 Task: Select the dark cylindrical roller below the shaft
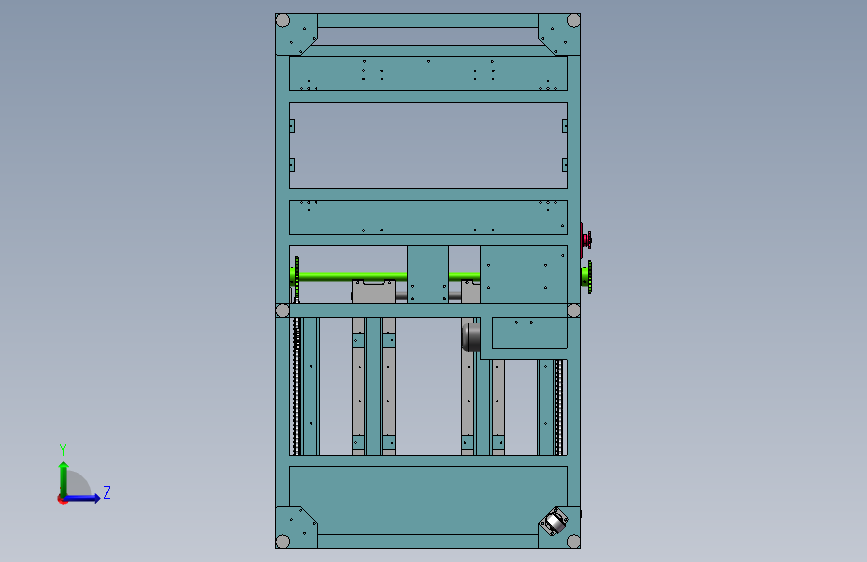pos(471,336)
